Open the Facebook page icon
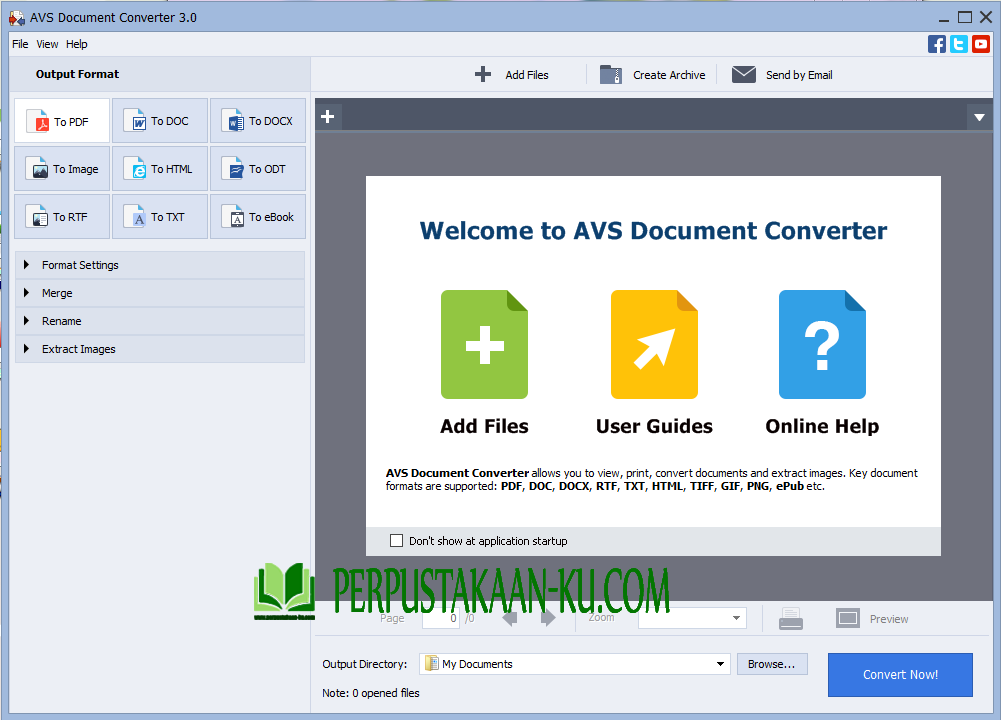The height and width of the screenshot is (720, 1001). click(x=937, y=44)
